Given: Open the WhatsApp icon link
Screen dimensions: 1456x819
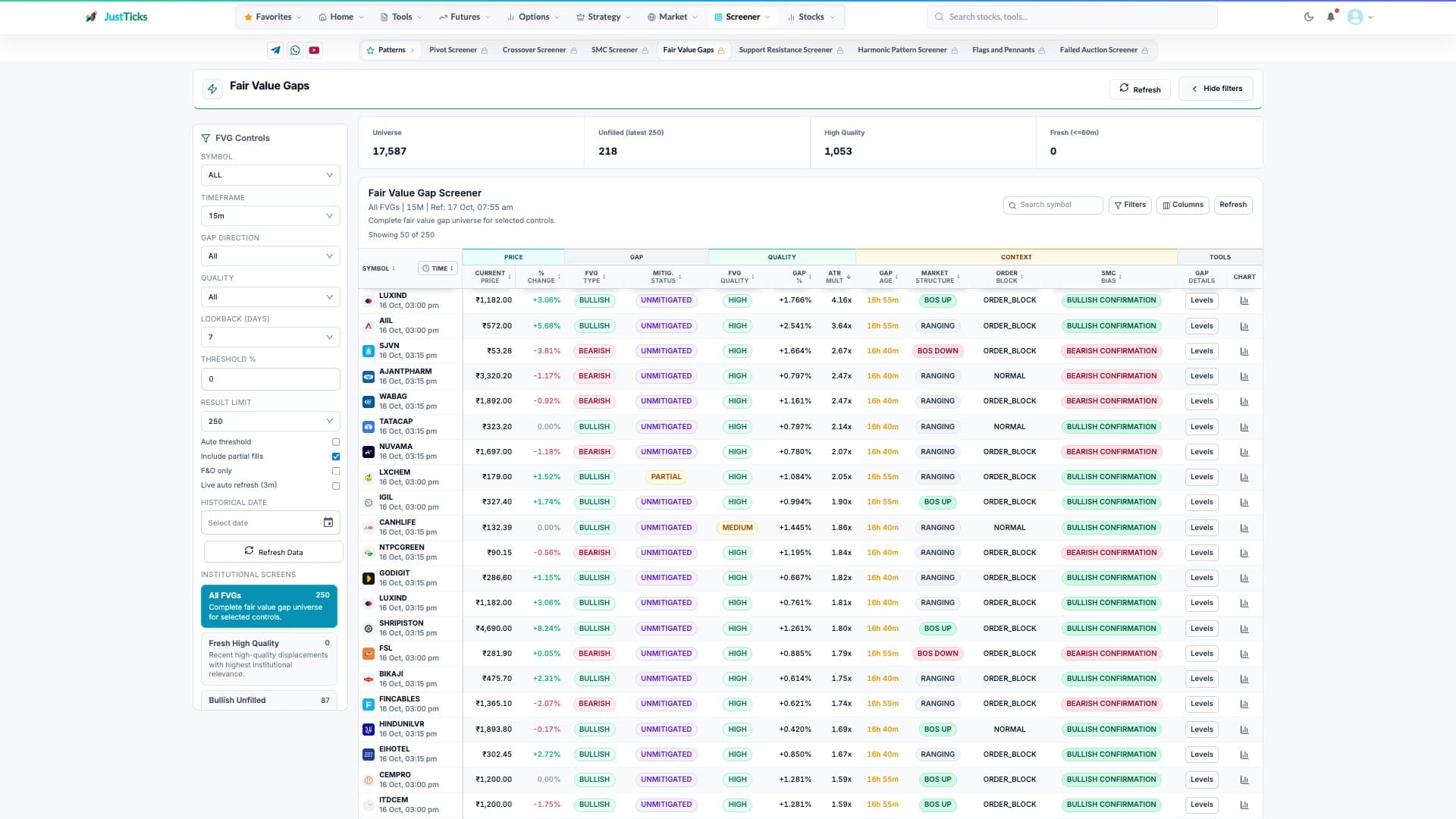Looking at the screenshot, I should tap(295, 50).
